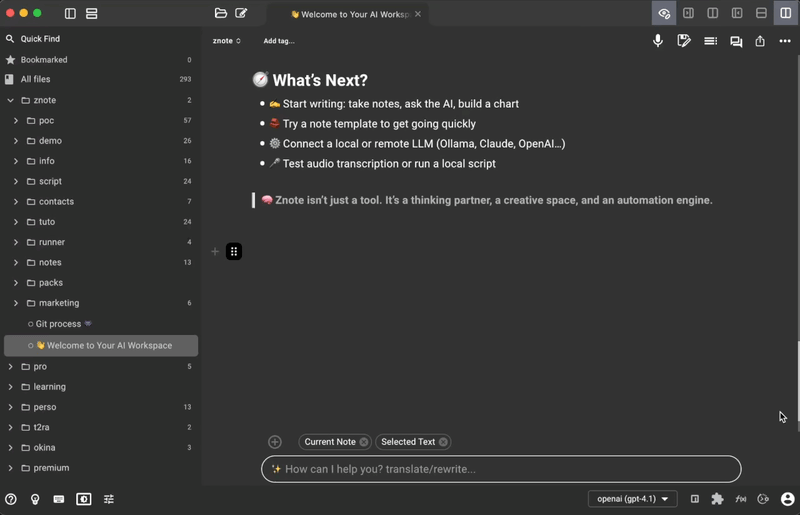Screen dimensions: 800x515
Task: Open the runner folder
Action: [101, 242]
